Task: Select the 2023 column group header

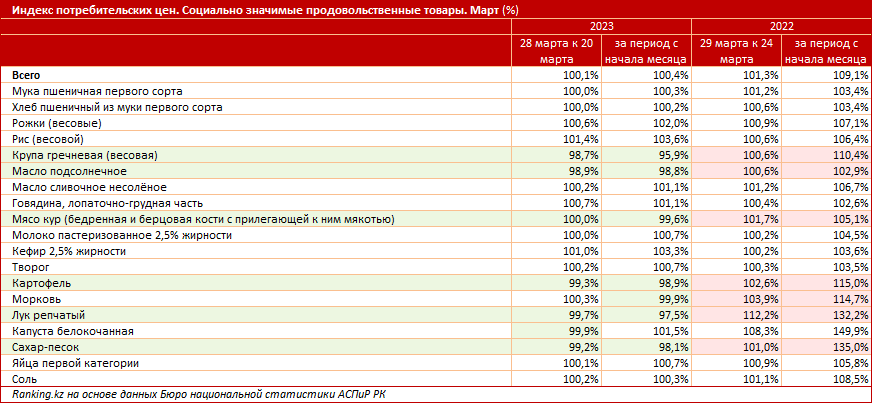Action: point(600,27)
